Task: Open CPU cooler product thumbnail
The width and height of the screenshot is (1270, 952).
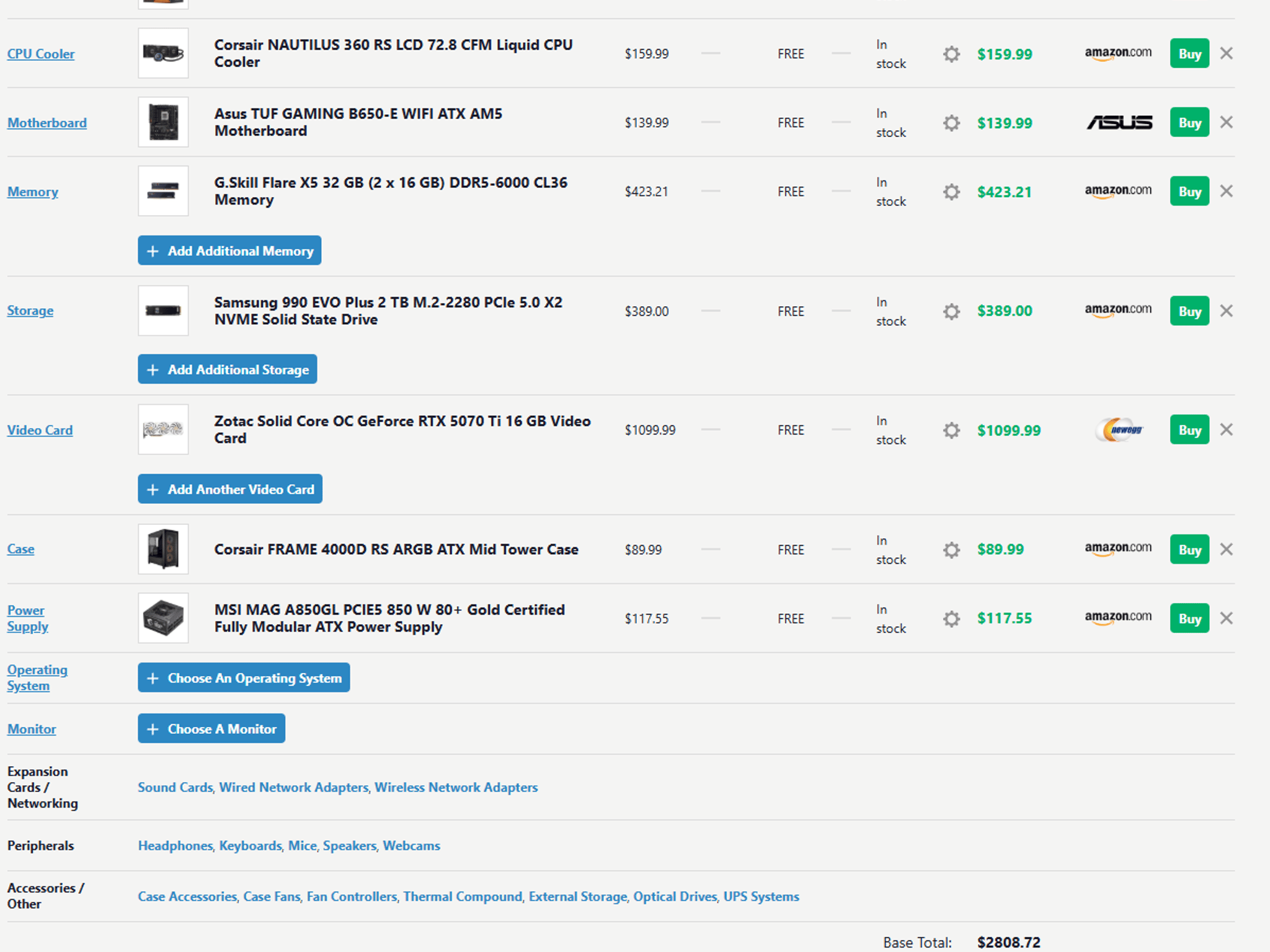Action: (163, 53)
